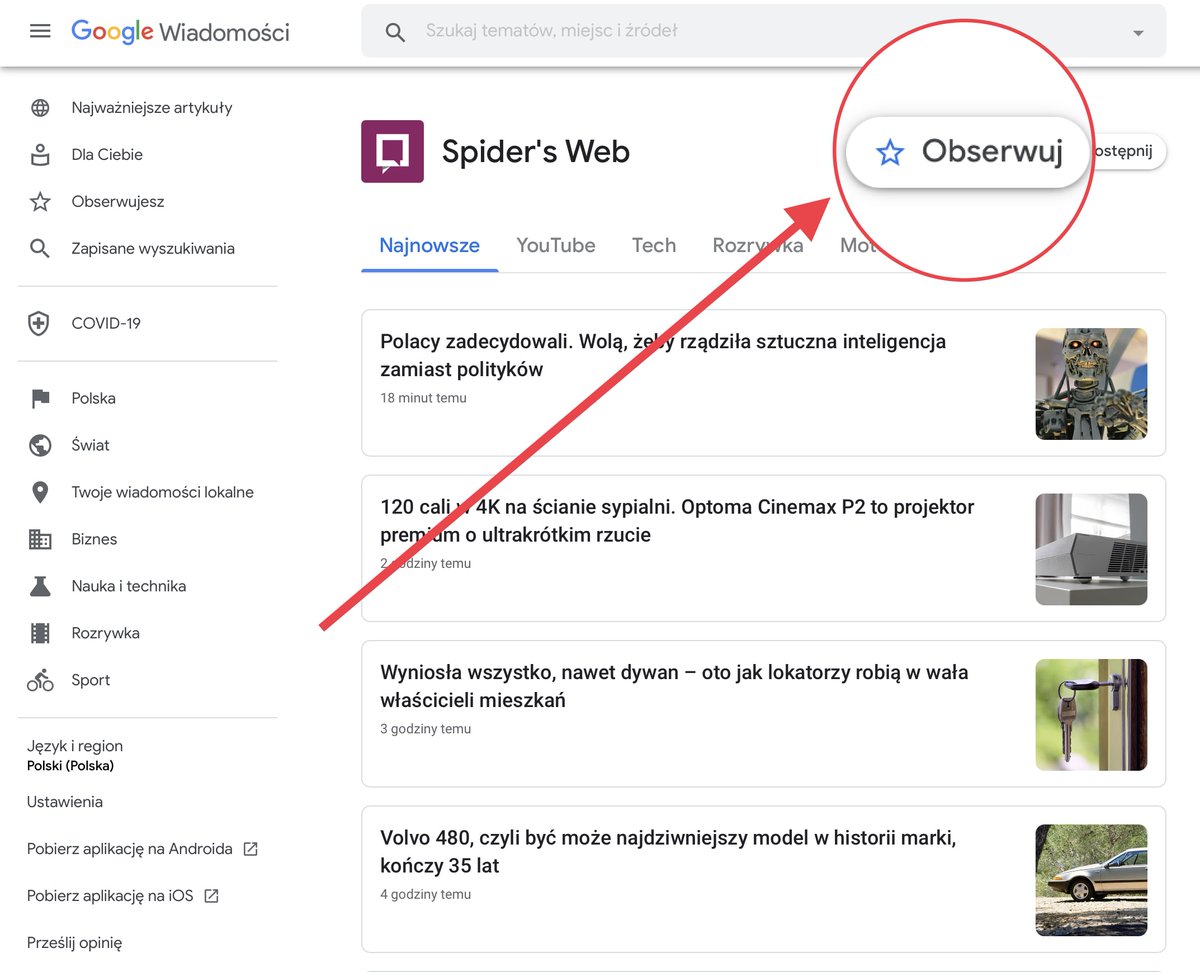
Task: Click the robot skeleton article thumbnail
Action: 1091,384
